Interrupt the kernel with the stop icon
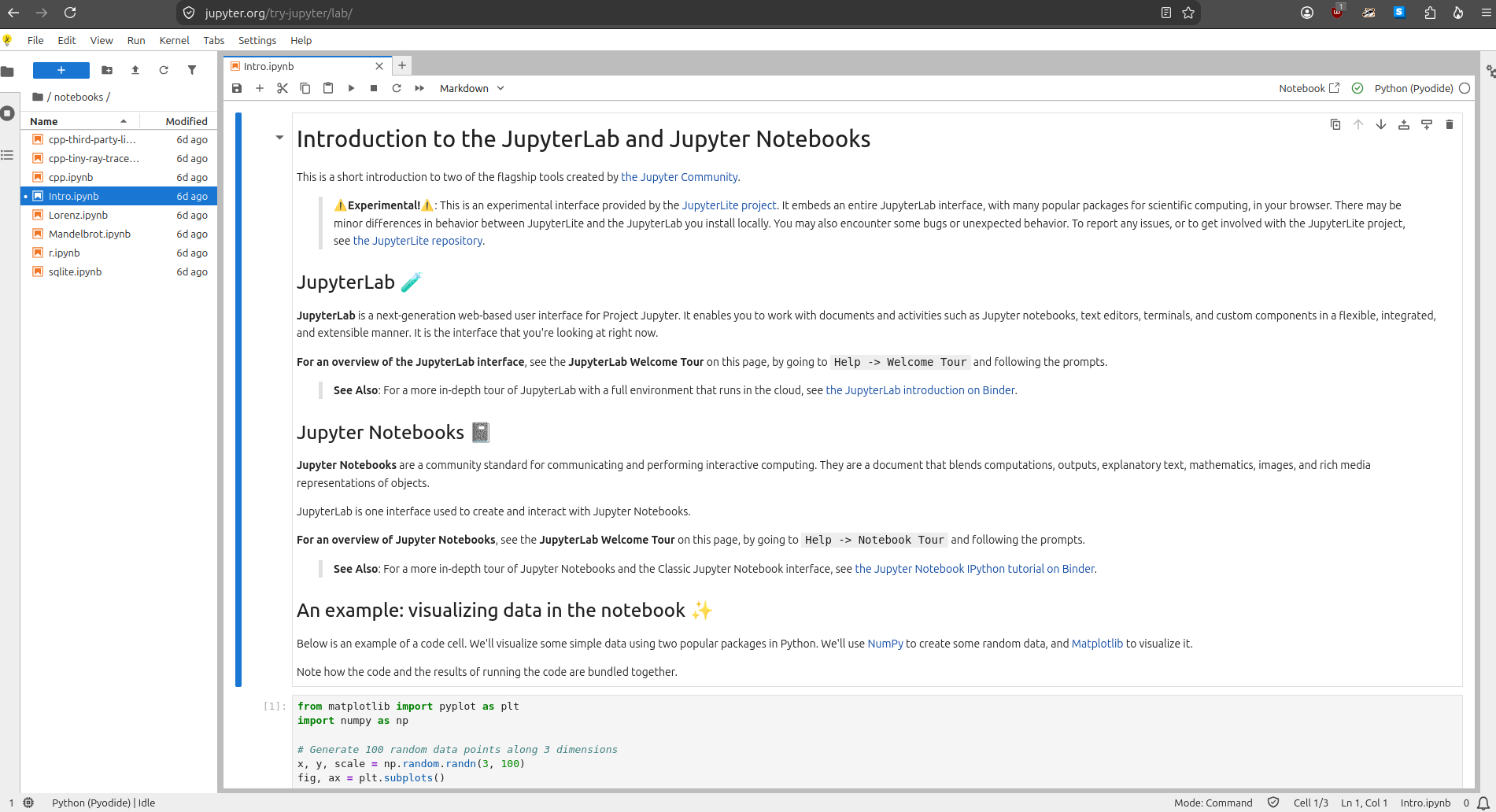 click(x=374, y=88)
